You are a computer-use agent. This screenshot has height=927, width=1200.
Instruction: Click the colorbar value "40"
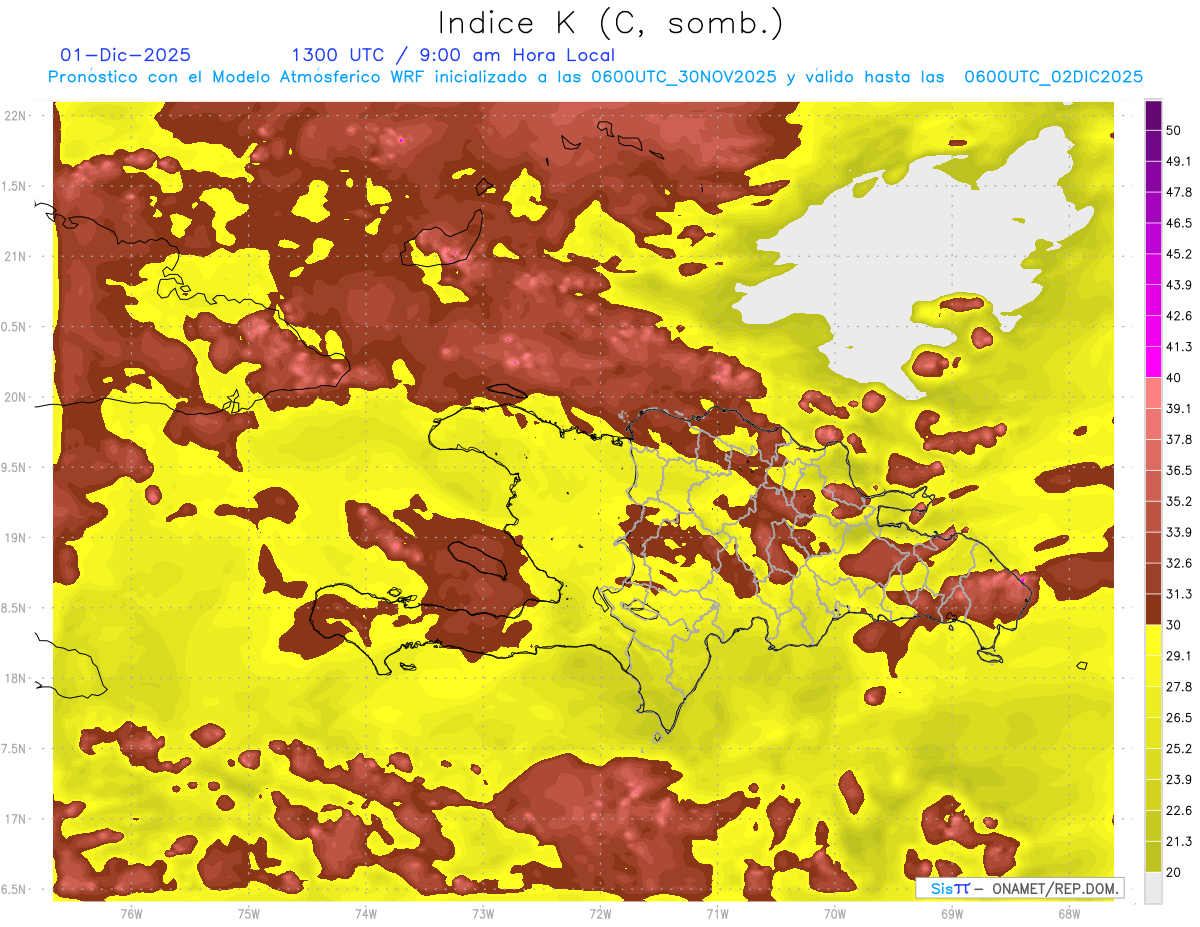coord(1175,377)
